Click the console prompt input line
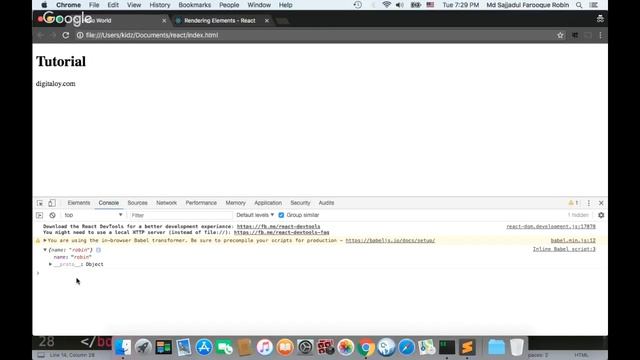The image size is (640, 360). pyautogui.click(x=318, y=273)
